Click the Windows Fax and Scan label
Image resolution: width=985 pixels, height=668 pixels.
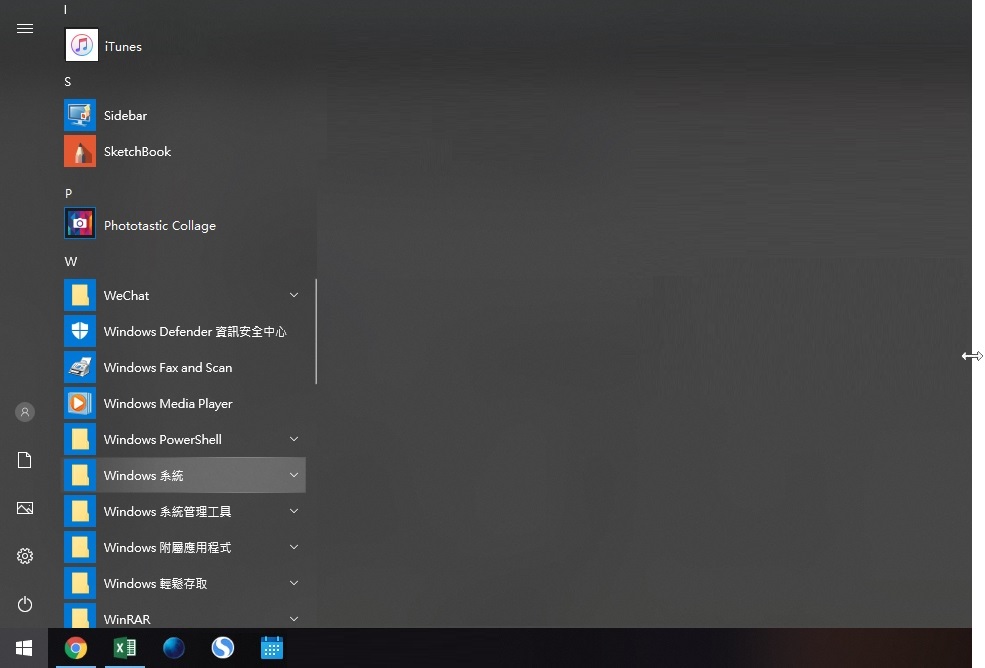pyautogui.click(x=168, y=368)
